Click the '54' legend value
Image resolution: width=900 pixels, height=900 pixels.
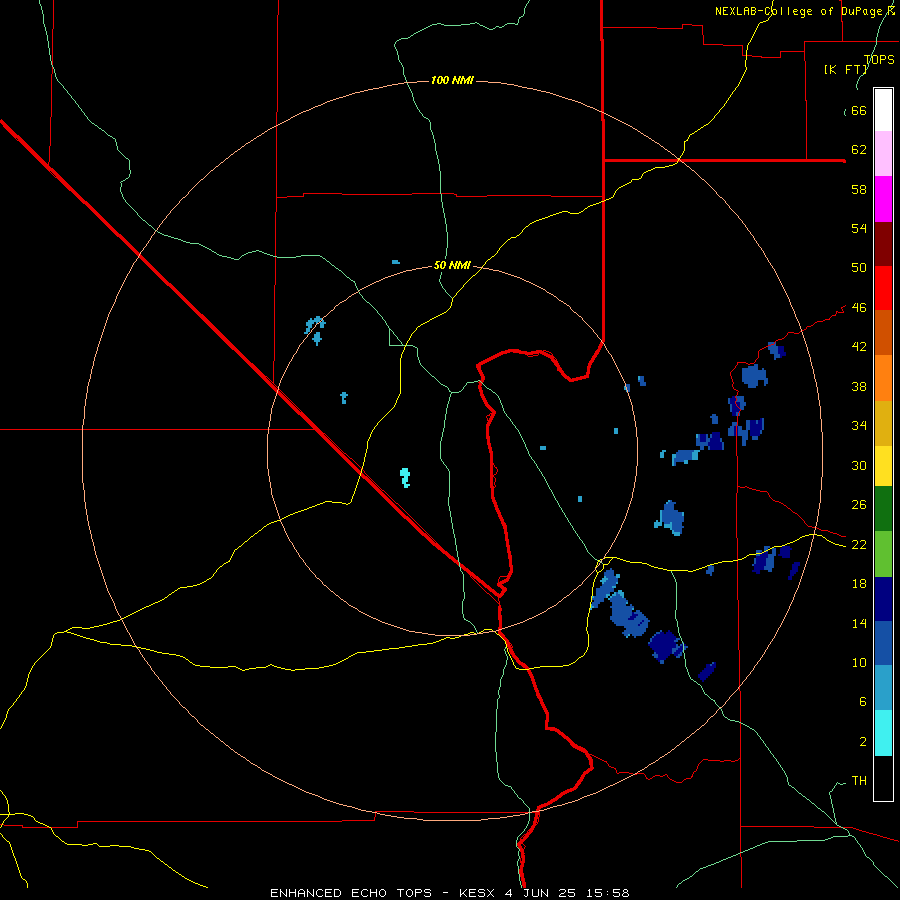point(859,228)
